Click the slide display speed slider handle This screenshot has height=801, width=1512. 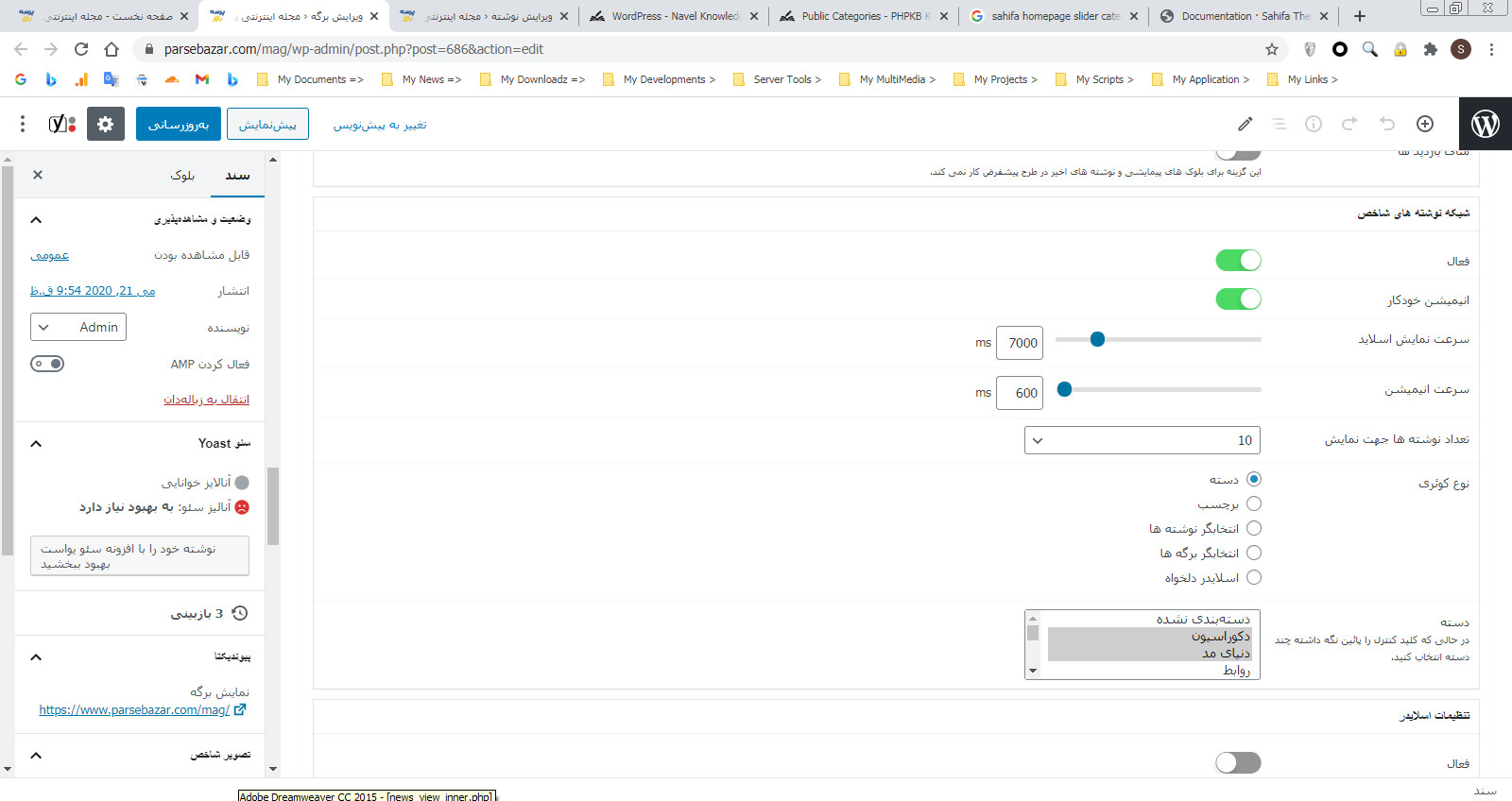point(1097,339)
